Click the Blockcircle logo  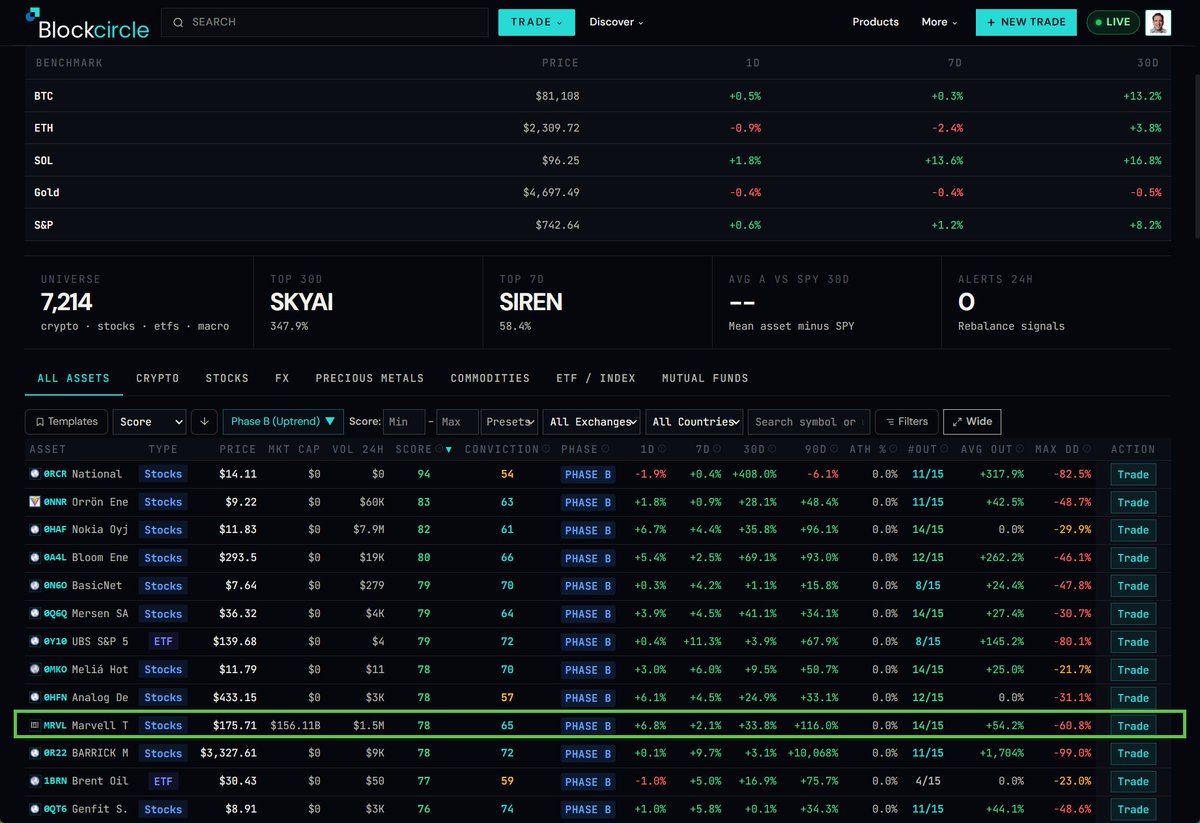(x=87, y=22)
